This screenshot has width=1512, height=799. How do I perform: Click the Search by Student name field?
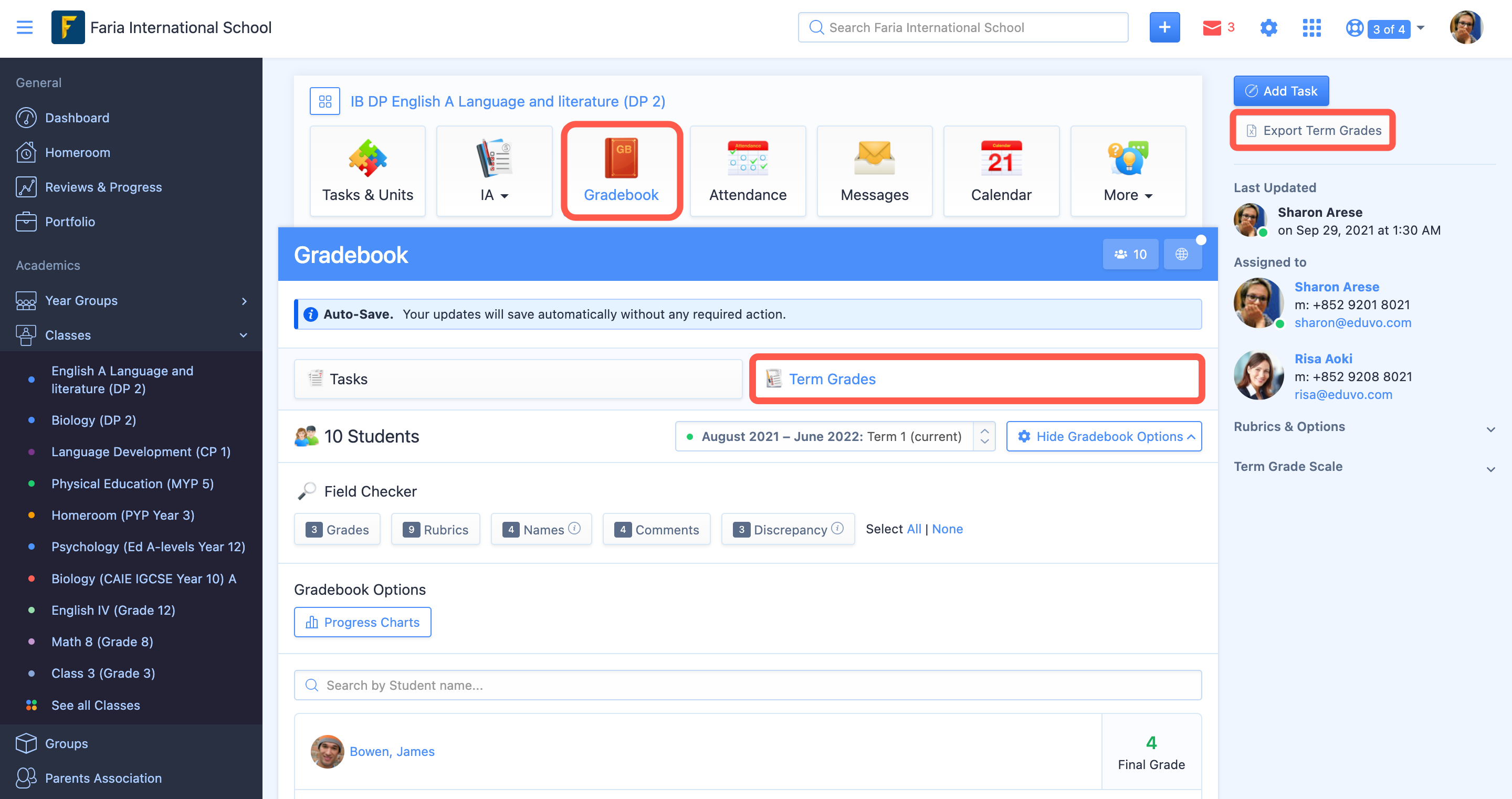click(747, 685)
